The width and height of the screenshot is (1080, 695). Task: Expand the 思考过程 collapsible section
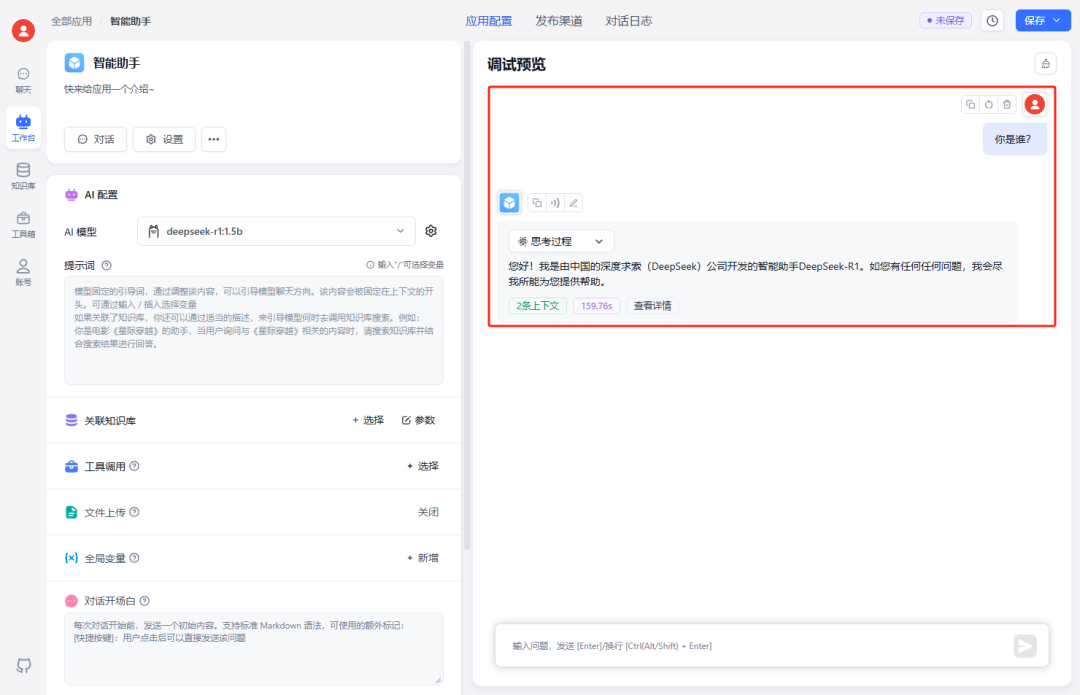[561, 241]
